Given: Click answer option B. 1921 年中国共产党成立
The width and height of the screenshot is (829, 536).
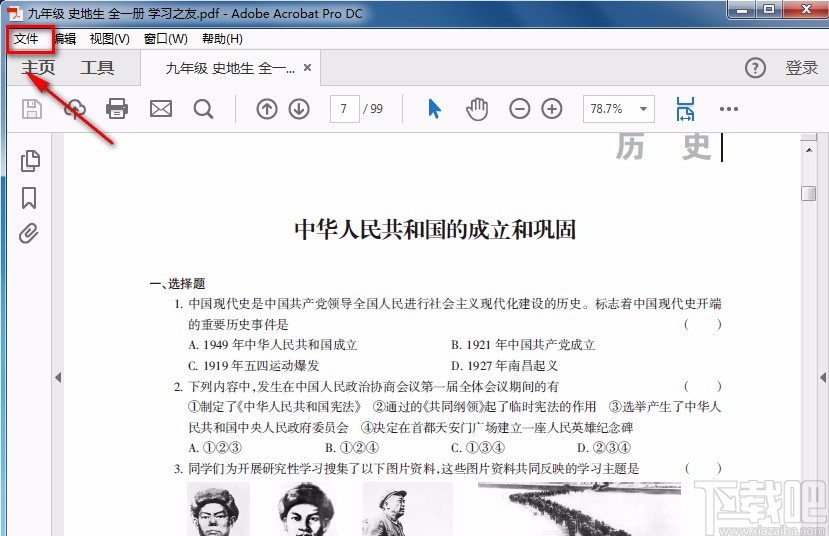Looking at the screenshot, I should point(523,345).
